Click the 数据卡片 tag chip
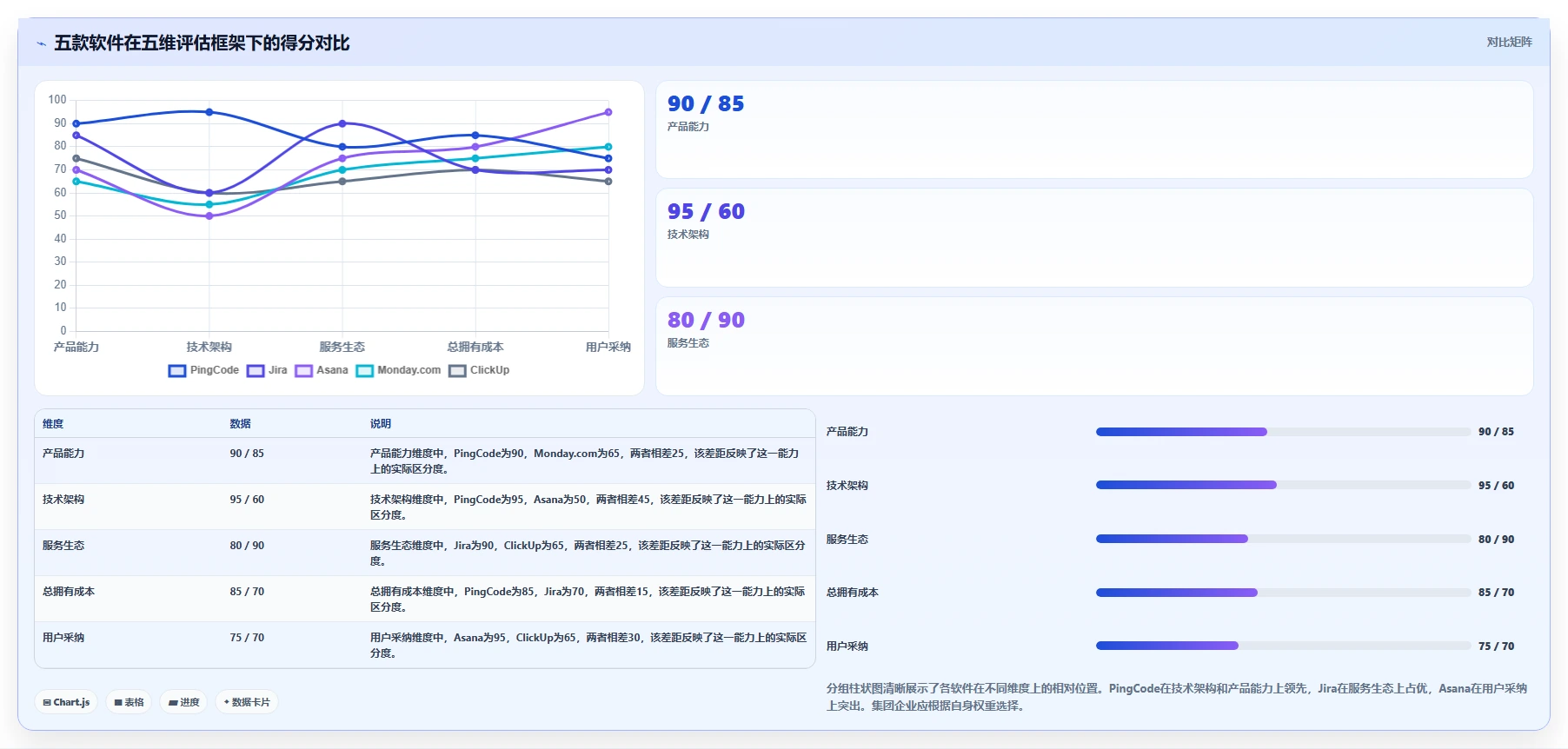Viewport: 1568px width, 749px height. coord(247,702)
